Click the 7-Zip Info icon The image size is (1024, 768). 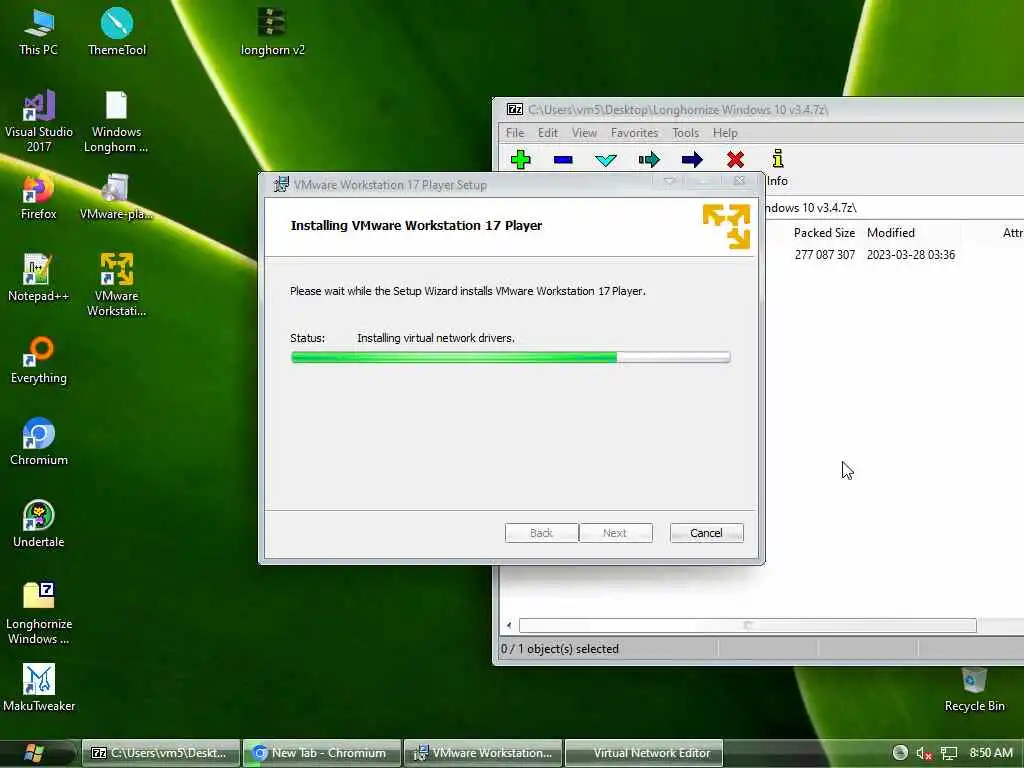[777, 159]
